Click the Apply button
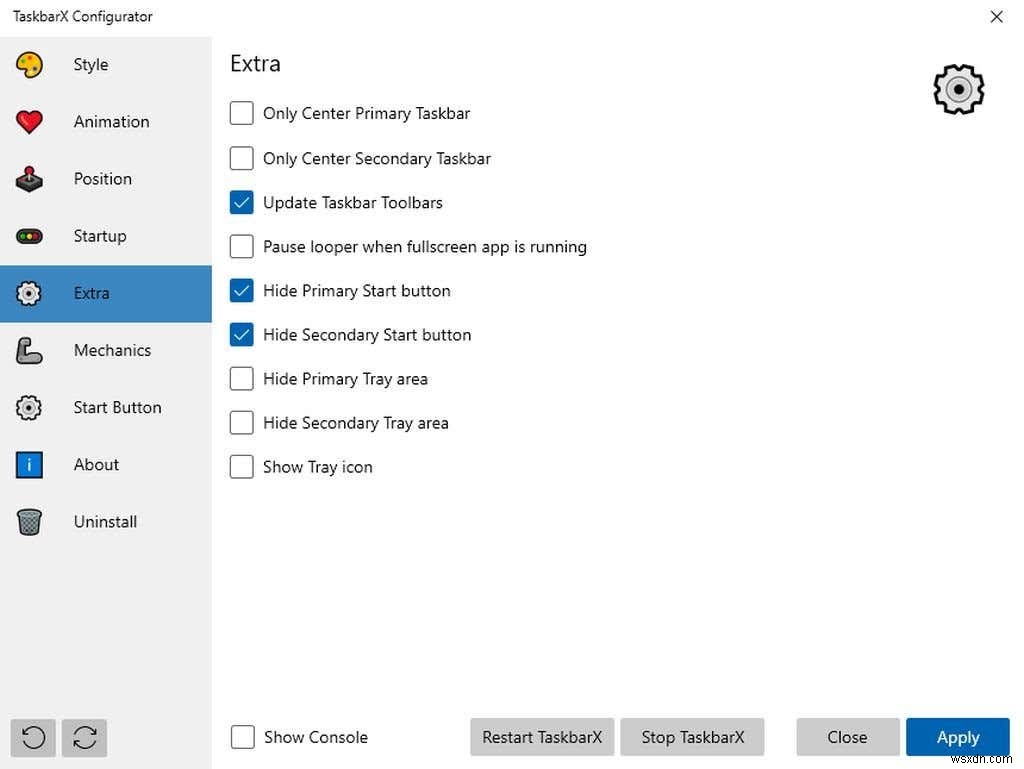The image size is (1024, 769). 957,736
